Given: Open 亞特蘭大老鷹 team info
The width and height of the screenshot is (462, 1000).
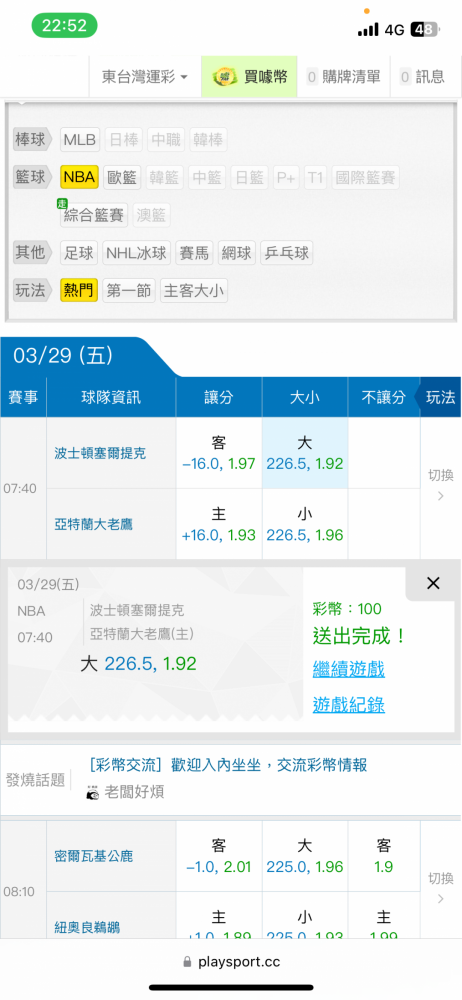Looking at the screenshot, I should [93, 524].
